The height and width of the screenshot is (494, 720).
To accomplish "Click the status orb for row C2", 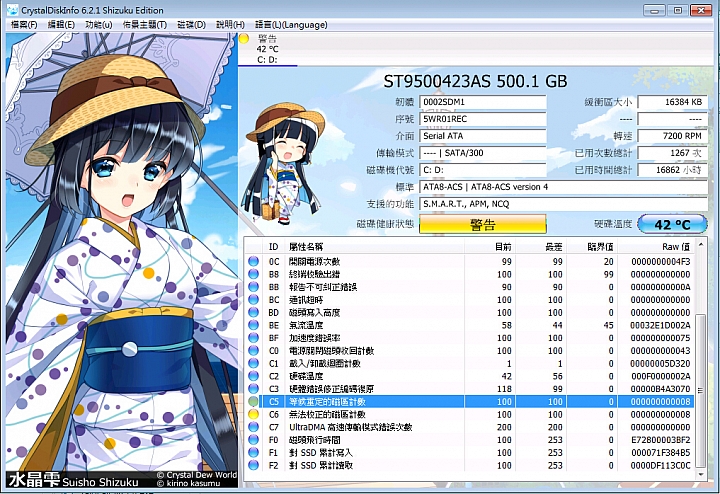I will pyautogui.click(x=253, y=376).
